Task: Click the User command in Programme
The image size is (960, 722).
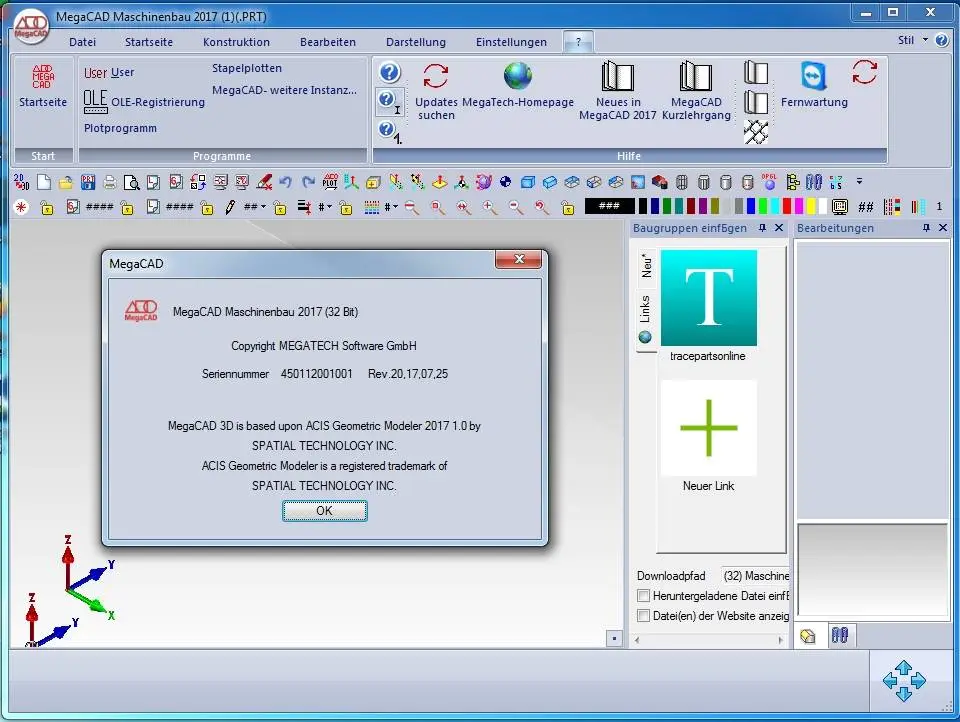Action: [109, 72]
